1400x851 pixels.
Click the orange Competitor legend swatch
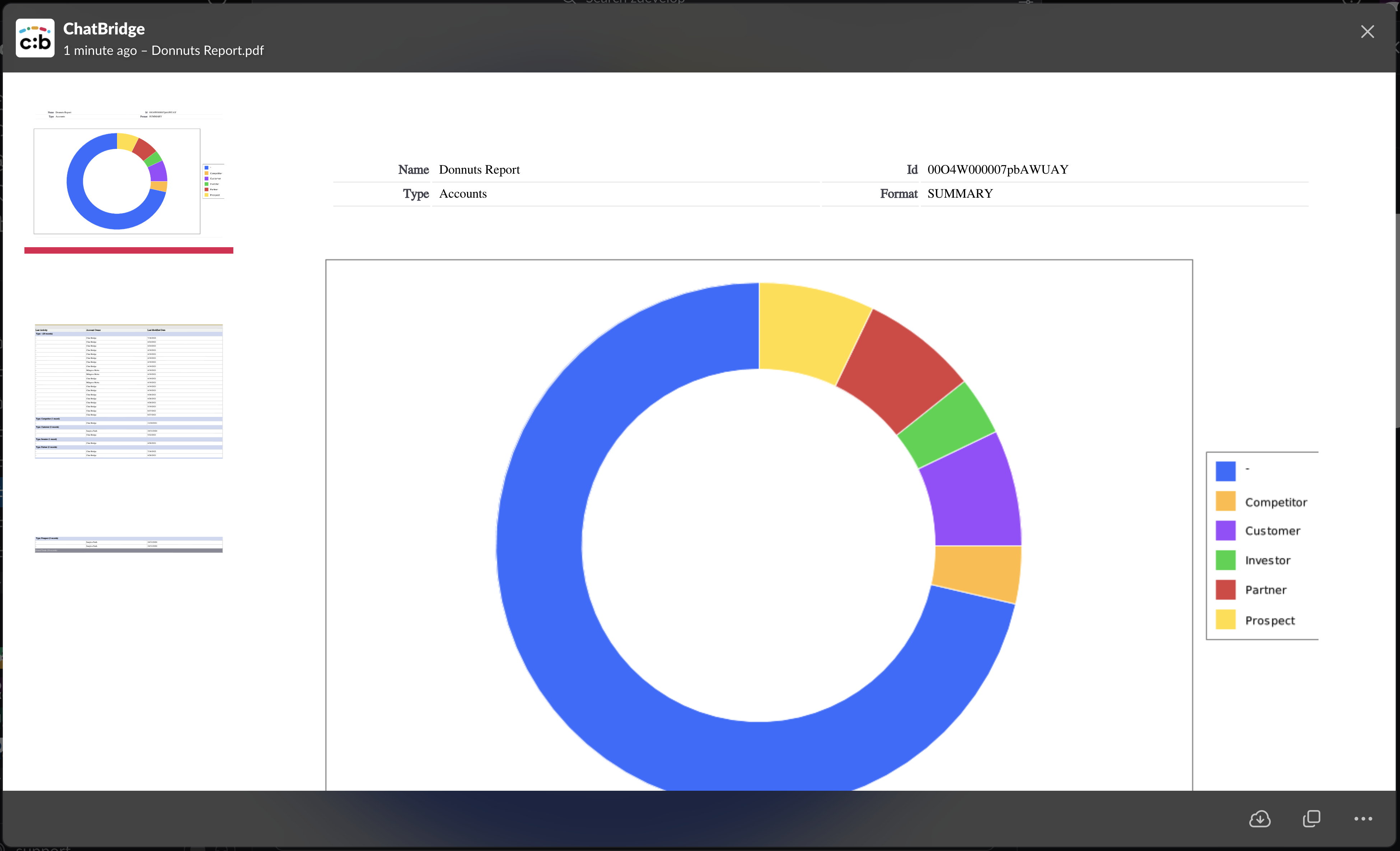(1225, 501)
